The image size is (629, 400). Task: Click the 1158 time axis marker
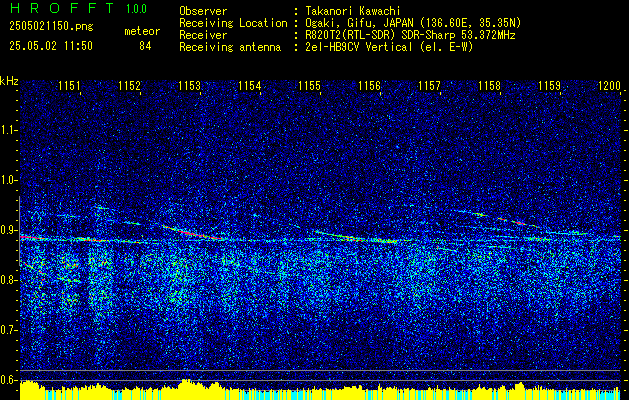[x=489, y=86]
